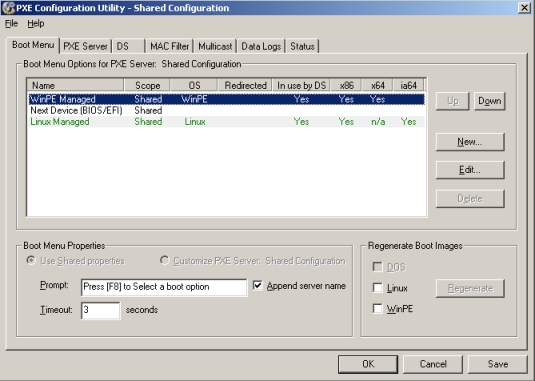Open the MAC Filter tab

170,46
